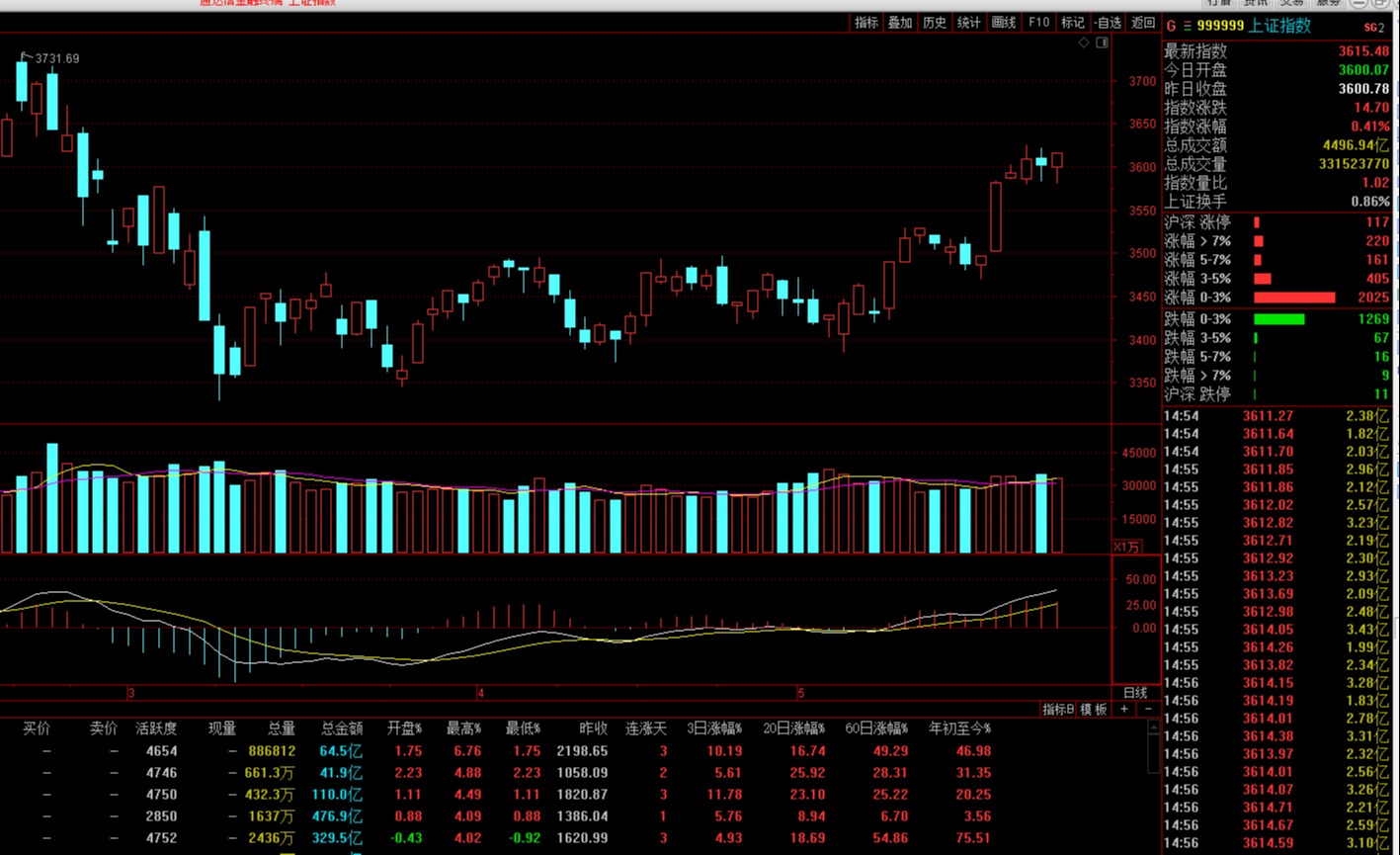
Task: Click the 跌幅 0-3% green bar row
Action: [x=1276, y=319]
